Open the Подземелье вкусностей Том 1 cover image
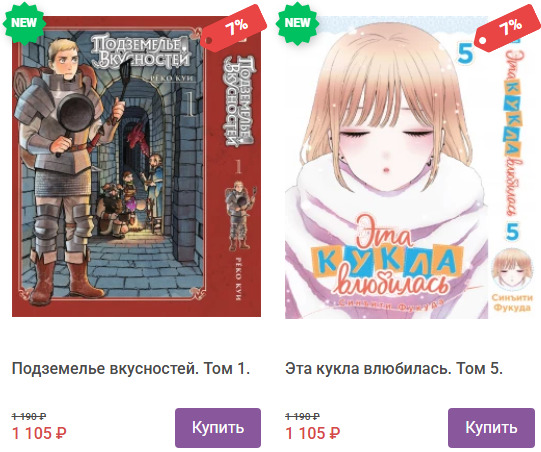 (x=136, y=166)
